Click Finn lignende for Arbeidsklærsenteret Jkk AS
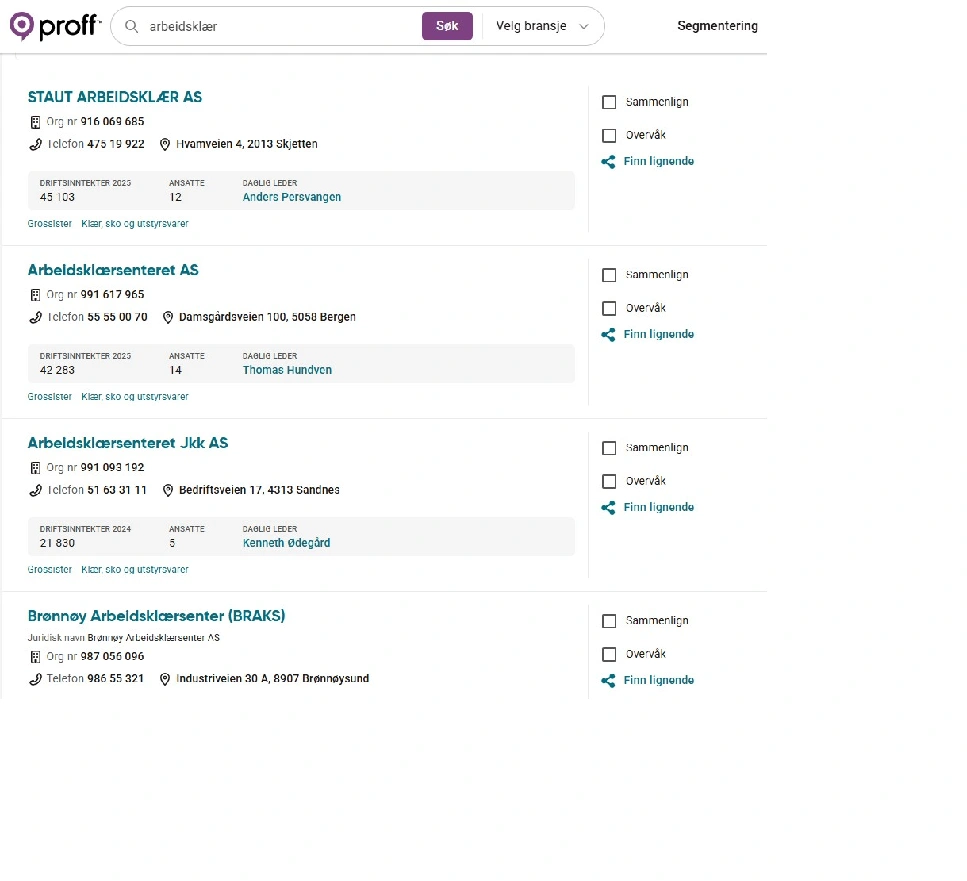 (659, 507)
